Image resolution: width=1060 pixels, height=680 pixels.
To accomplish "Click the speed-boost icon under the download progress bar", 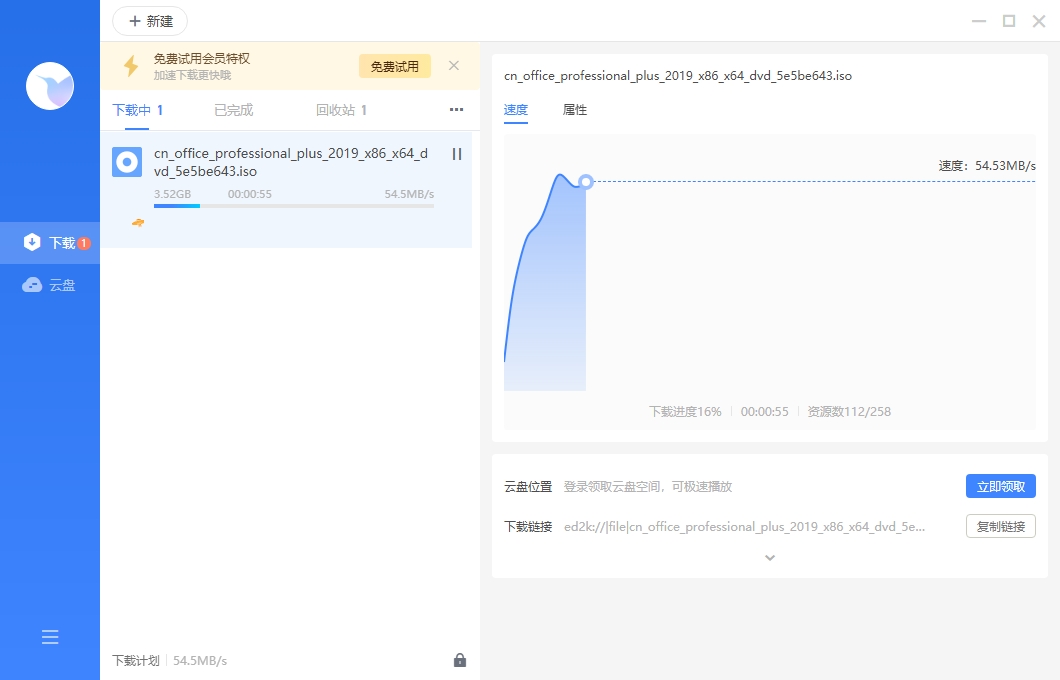I will [x=137, y=223].
